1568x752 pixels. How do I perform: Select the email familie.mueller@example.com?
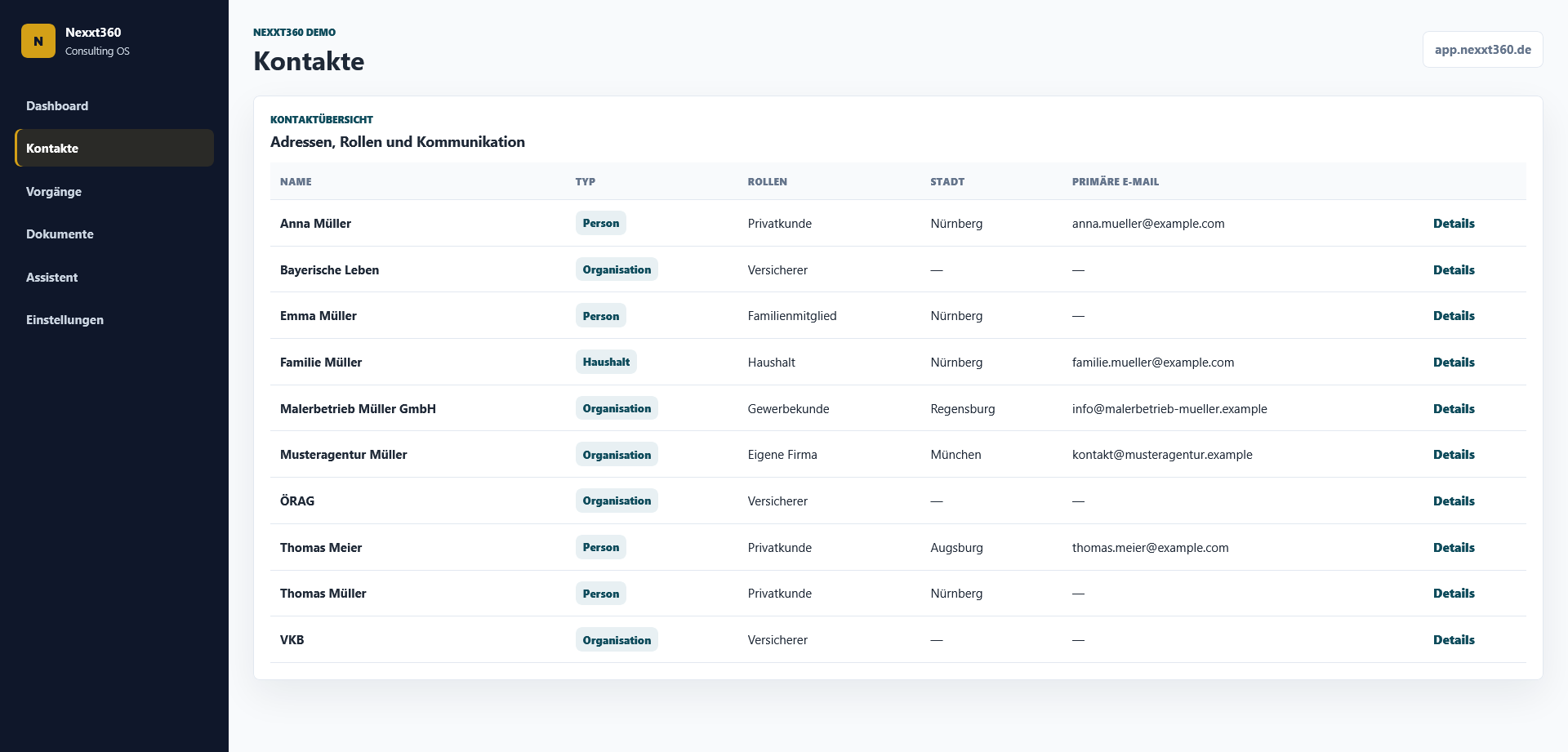pyautogui.click(x=1153, y=363)
